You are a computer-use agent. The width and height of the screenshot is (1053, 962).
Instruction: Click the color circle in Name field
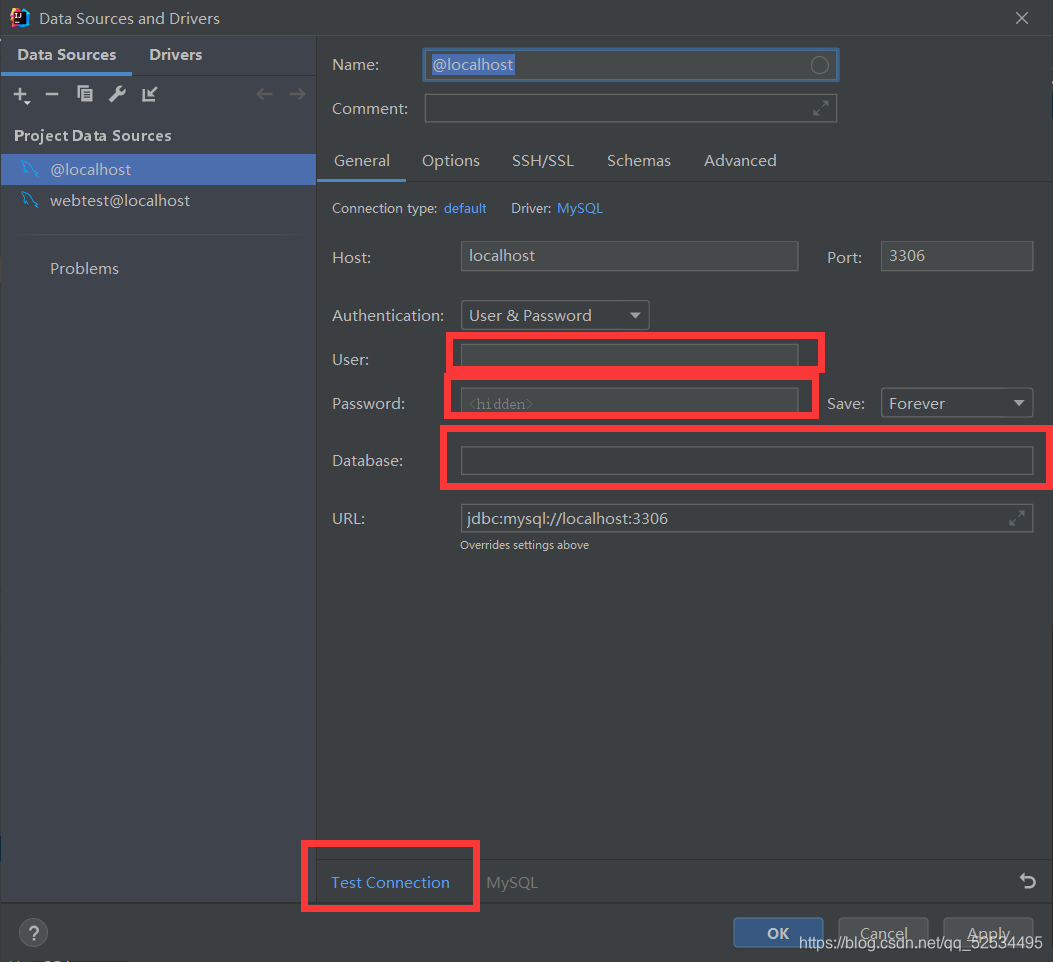819,65
